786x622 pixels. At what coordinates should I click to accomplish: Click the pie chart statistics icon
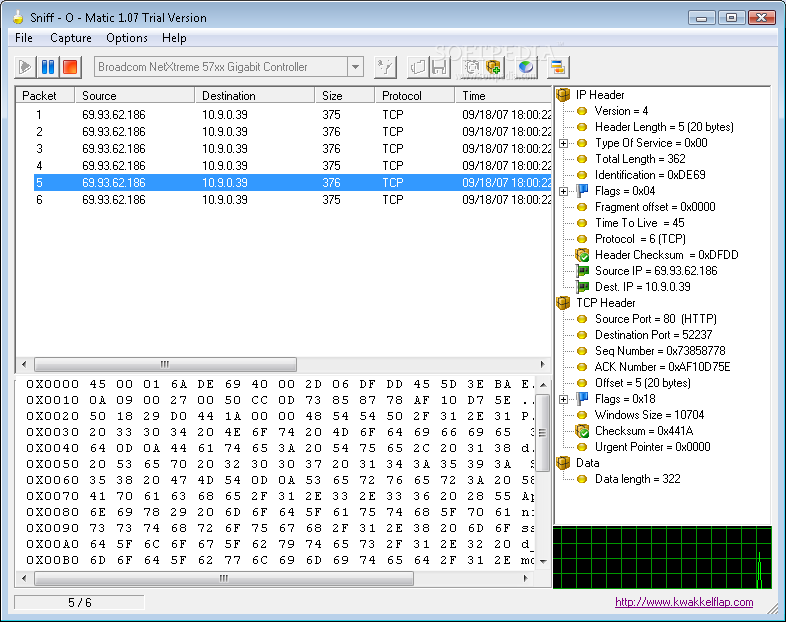[525, 67]
